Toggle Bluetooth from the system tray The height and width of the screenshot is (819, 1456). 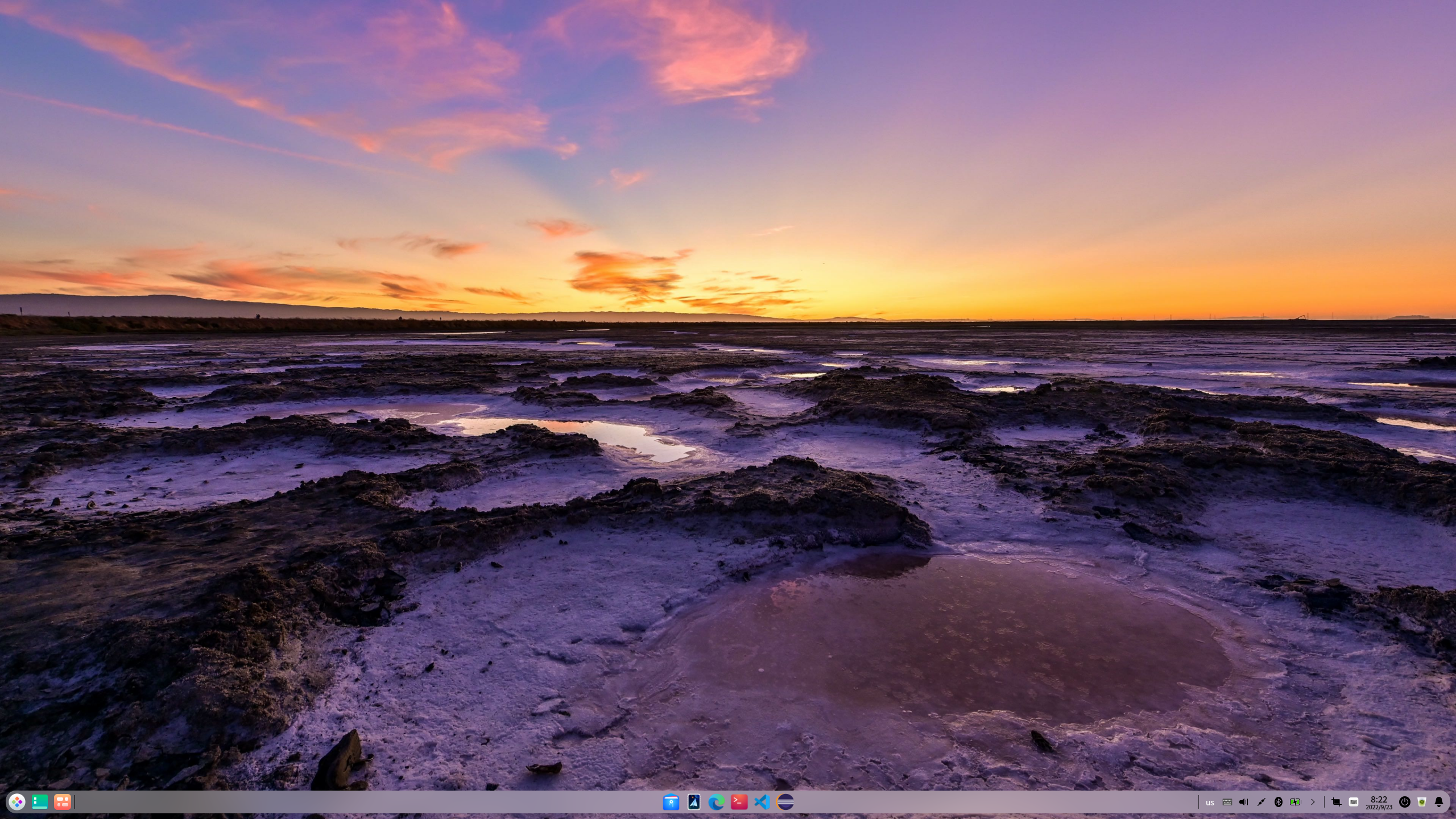[x=1279, y=802]
